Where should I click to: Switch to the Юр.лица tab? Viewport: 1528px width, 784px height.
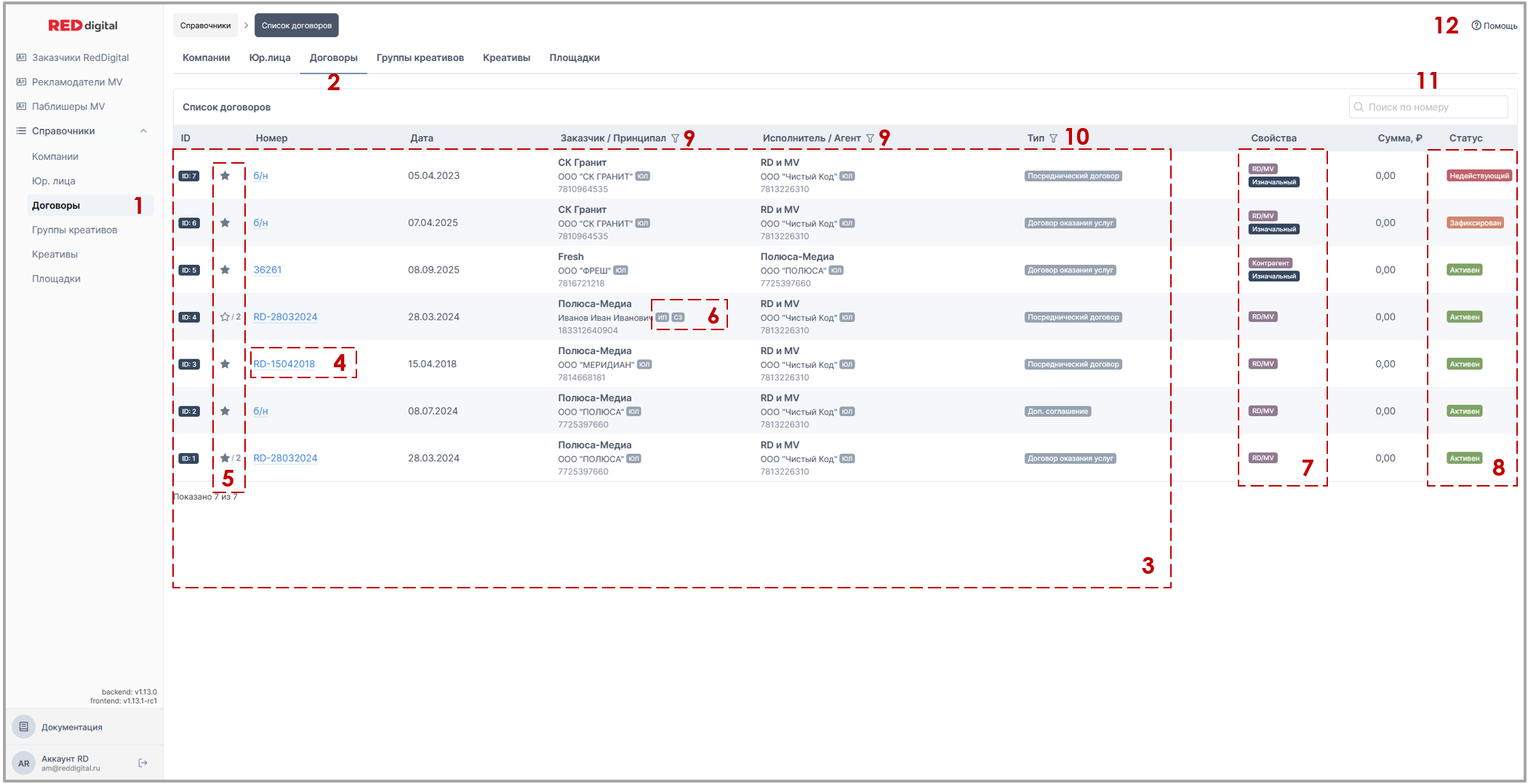click(x=270, y=57)
